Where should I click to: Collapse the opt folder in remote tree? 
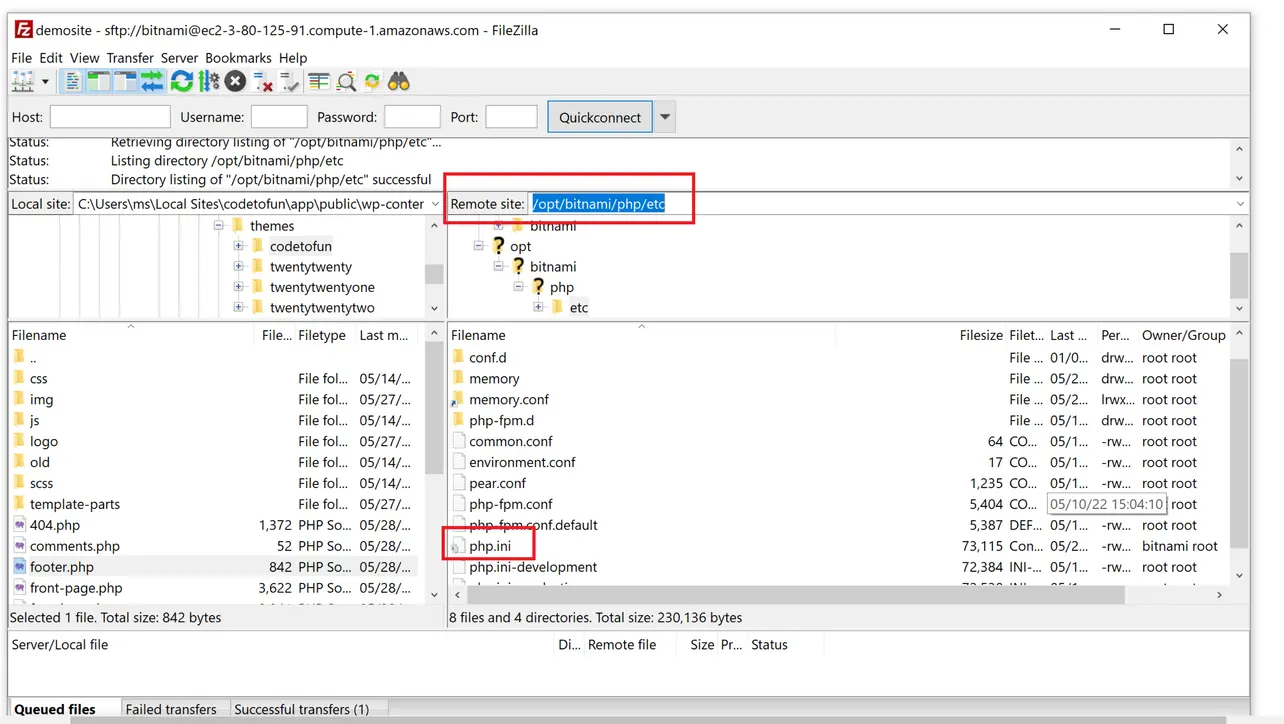[478, 246]
